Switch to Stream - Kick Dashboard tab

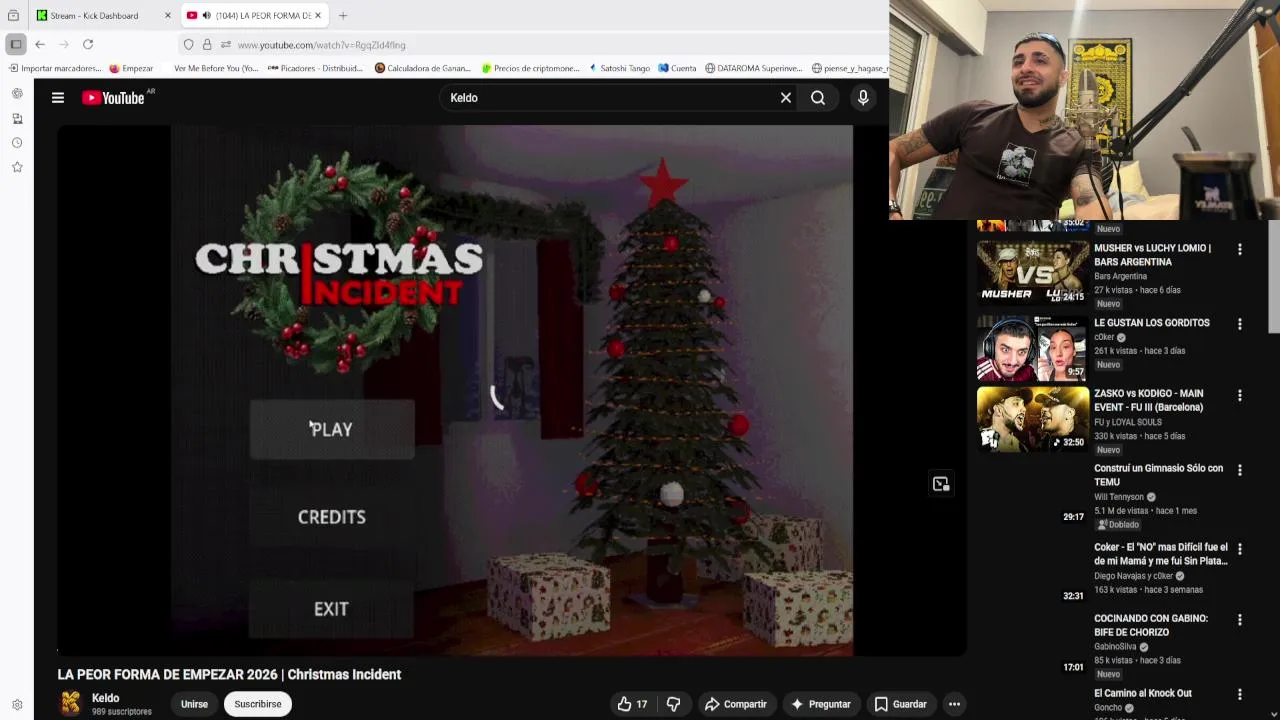[95, 16]
